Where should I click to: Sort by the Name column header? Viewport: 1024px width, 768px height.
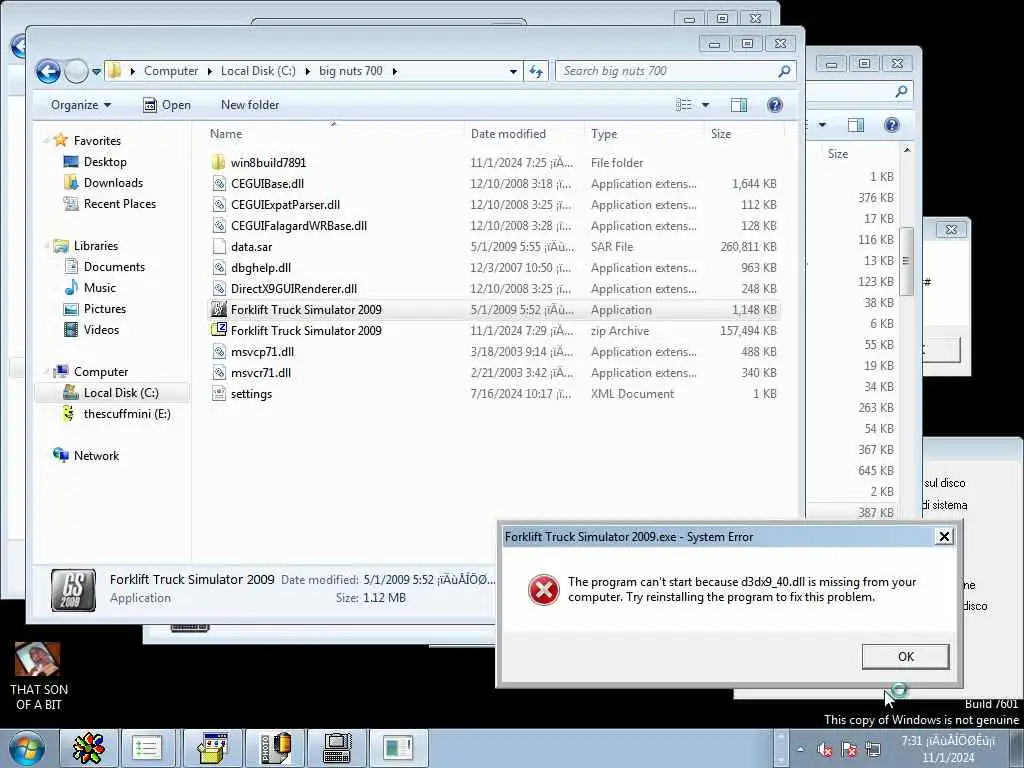click(226, 134)
